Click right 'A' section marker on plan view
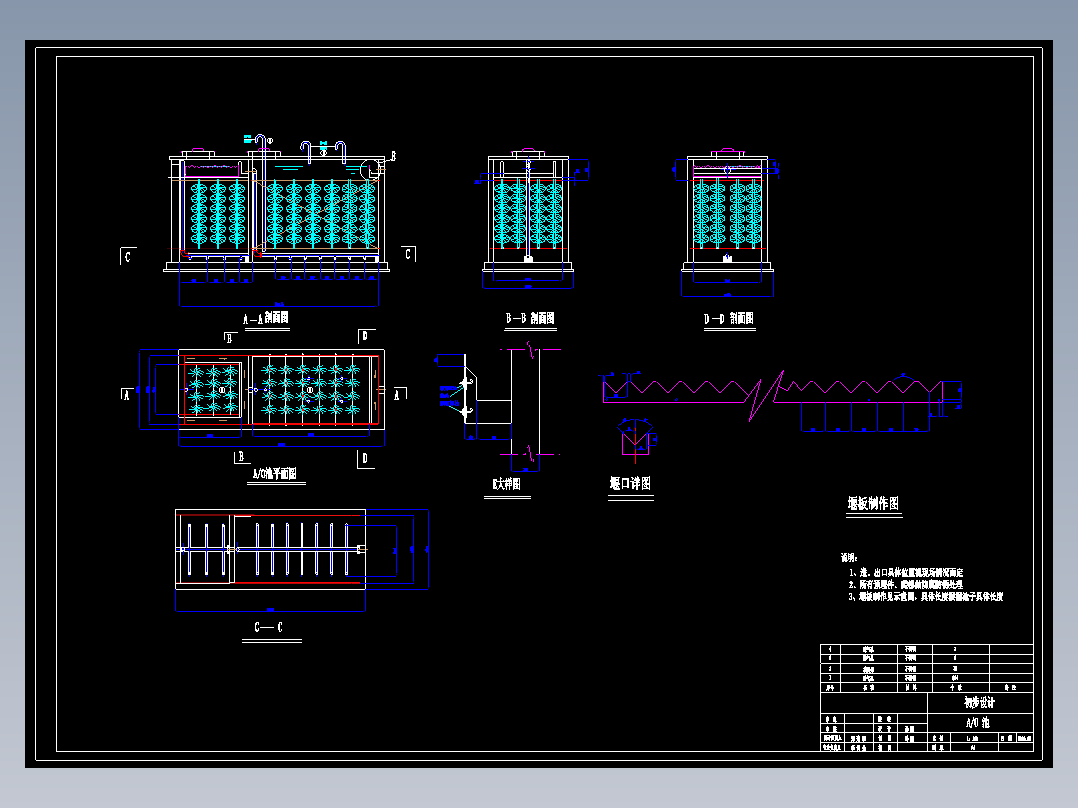Screen dimensions: 1078x808 398,394
